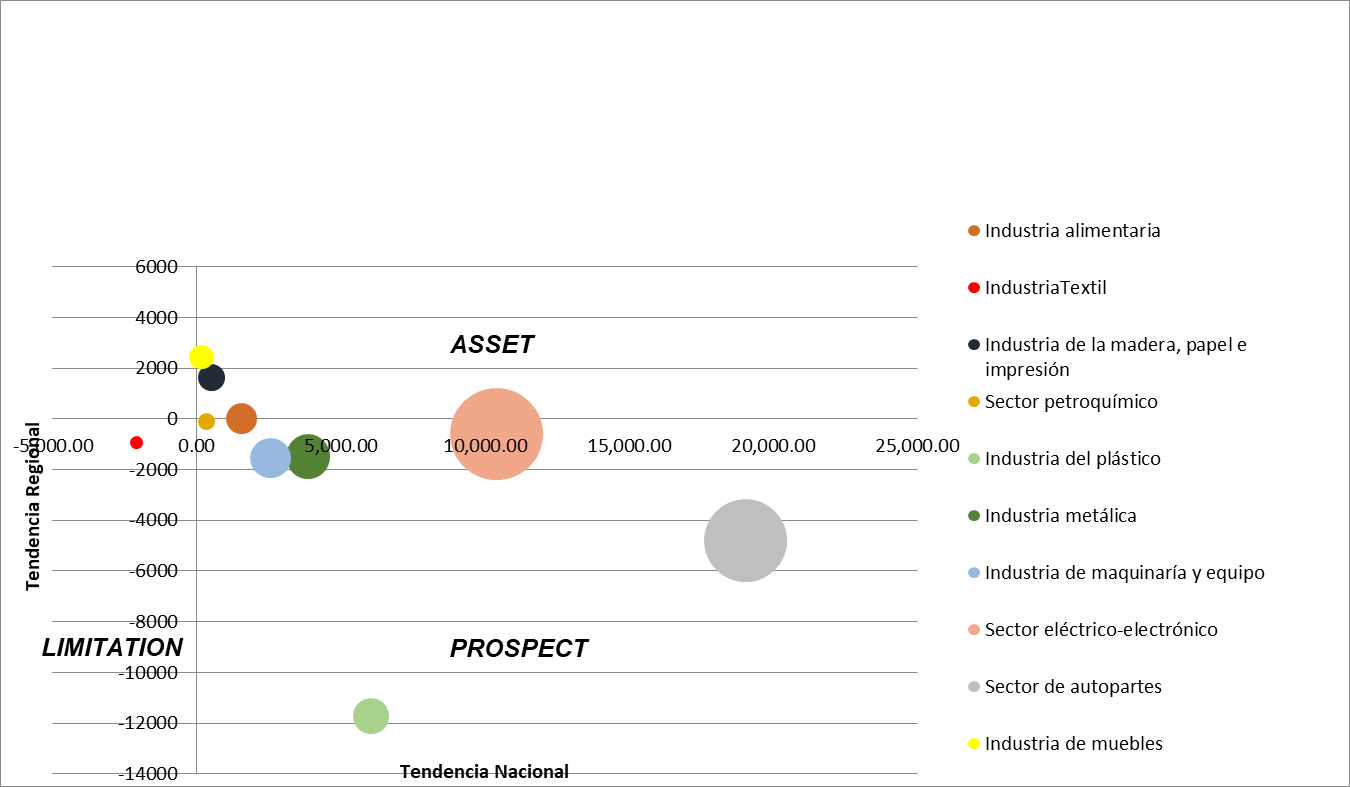Click the LIMITATION quadrant label
The height and width of the screenshot is (787, 1350).
[112, 648]
